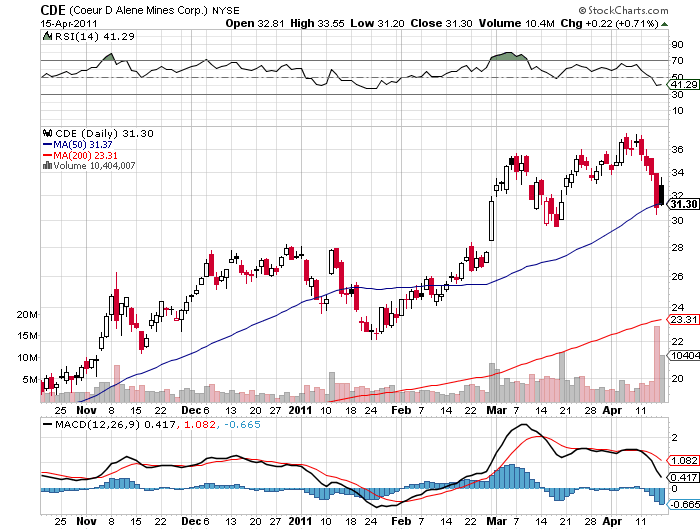Click the Dec label on price chart date axis
Image resolution: width=700 pixels, height=530 pixels.
[191, 410]
